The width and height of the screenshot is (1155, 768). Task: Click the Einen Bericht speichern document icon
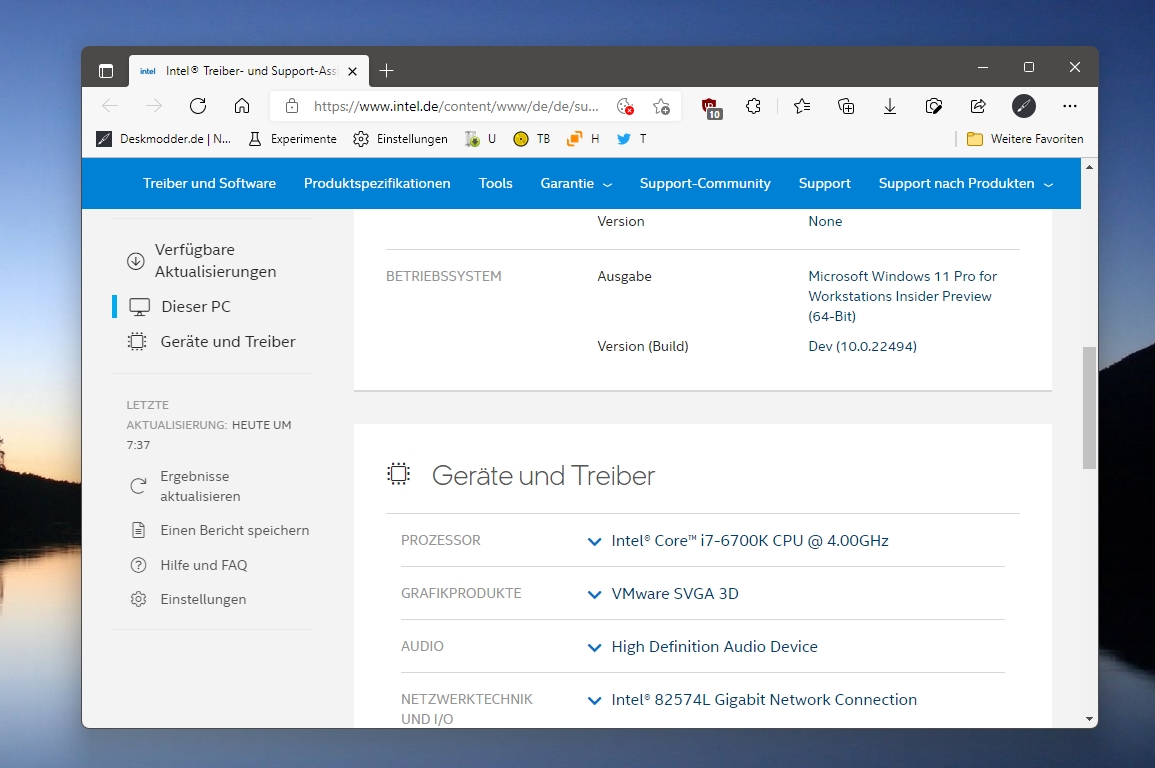(138, 530)
